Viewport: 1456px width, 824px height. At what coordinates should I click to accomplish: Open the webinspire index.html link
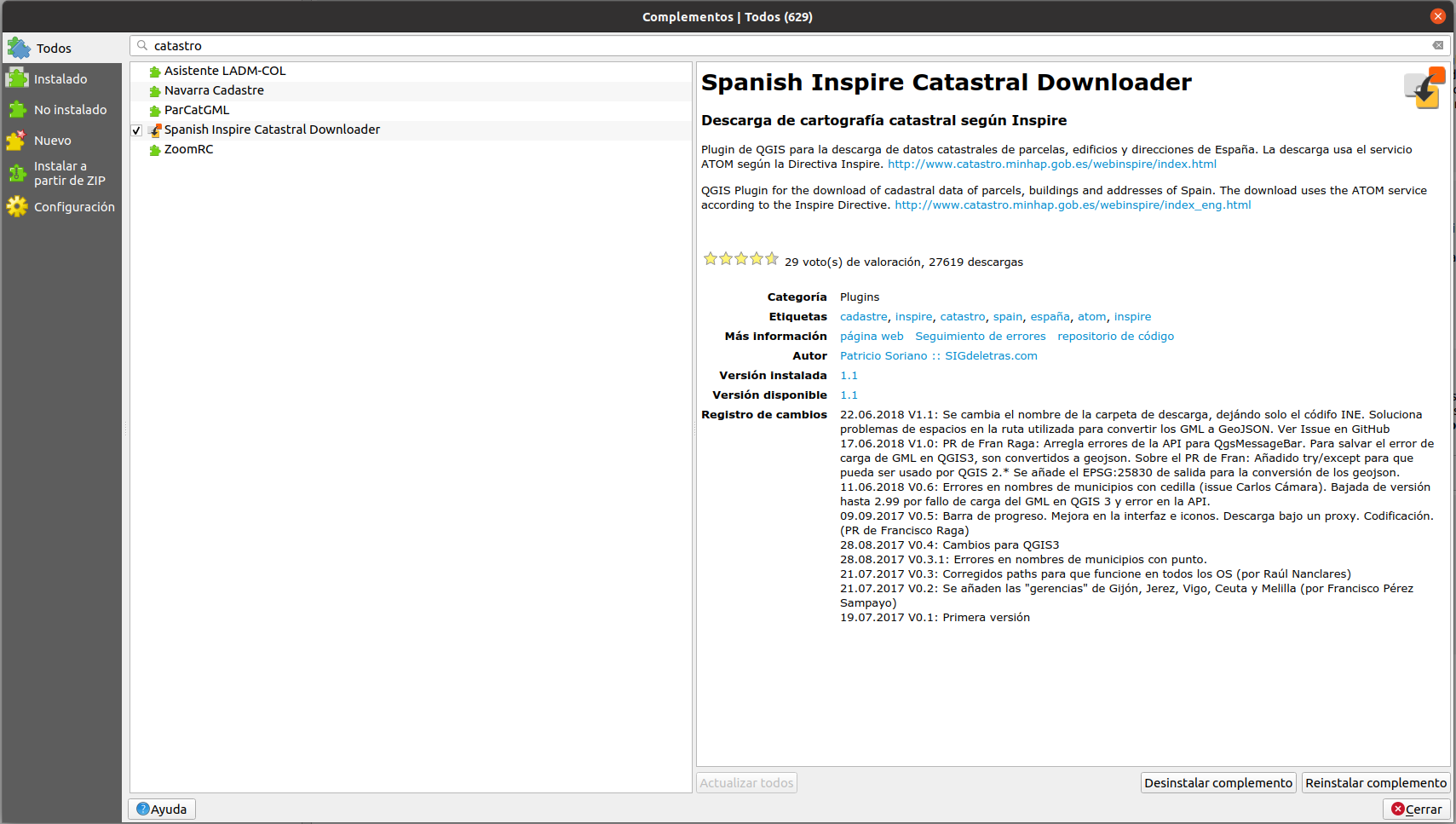(x=1052, y=164)
